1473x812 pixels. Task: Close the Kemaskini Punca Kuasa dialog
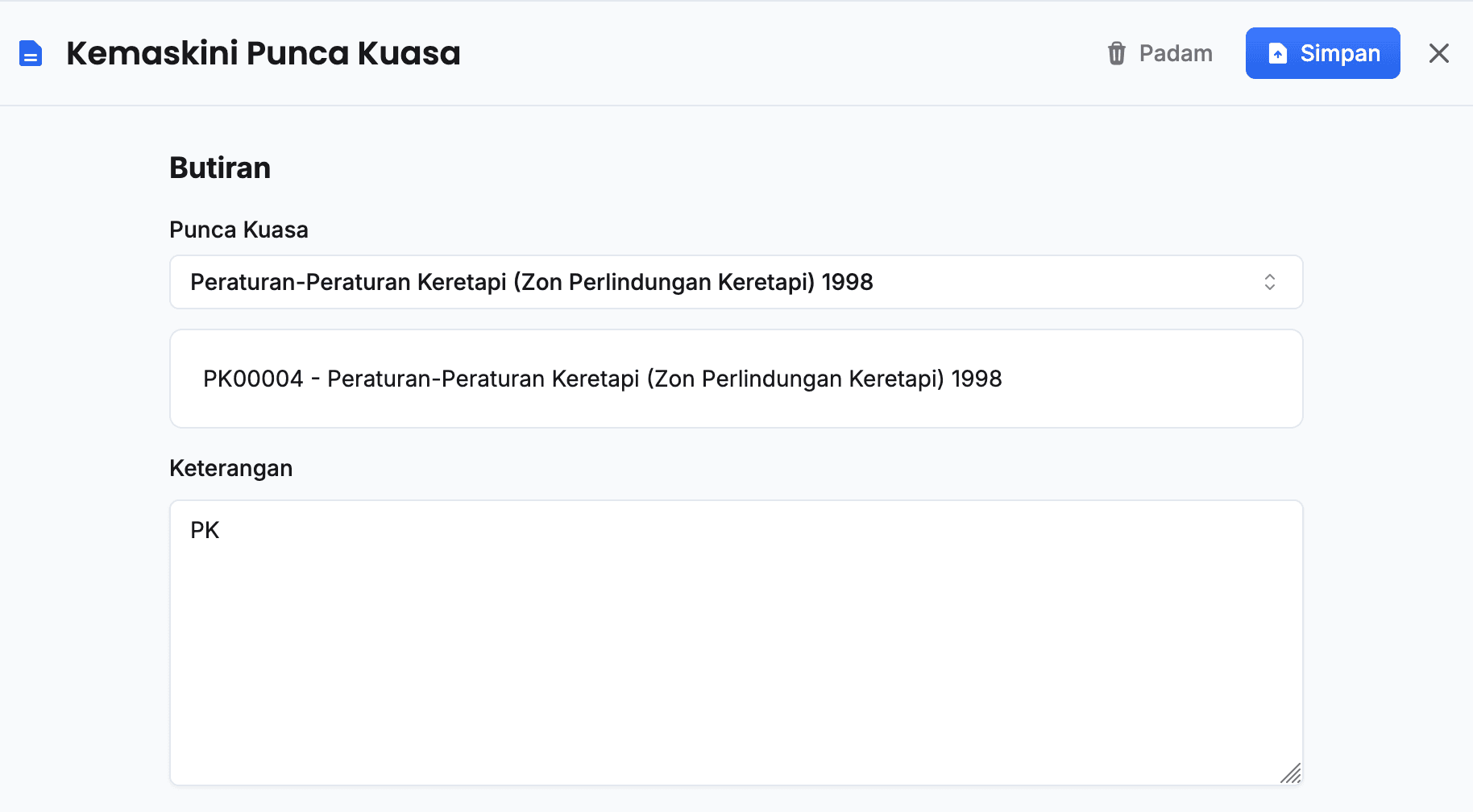click(1438, 53)
